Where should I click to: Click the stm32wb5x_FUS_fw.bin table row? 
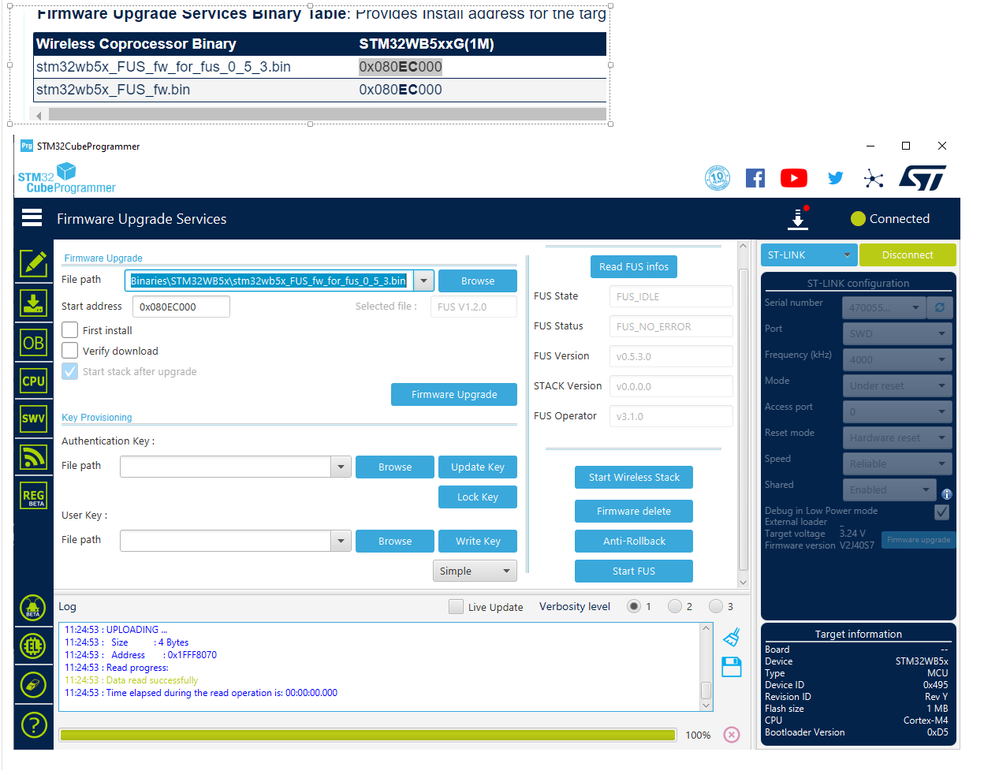320,90
